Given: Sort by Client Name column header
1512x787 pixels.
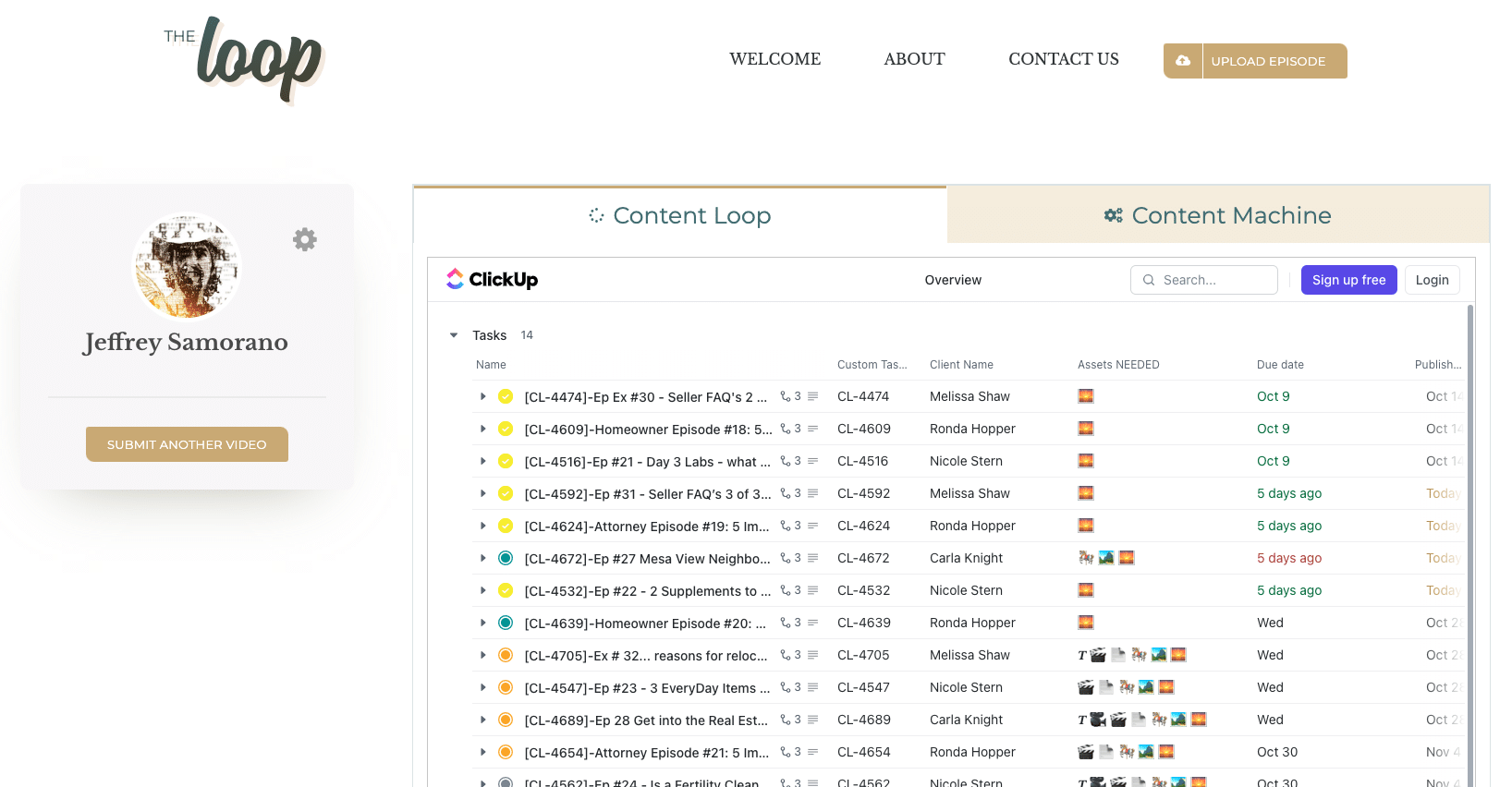Looking at the screenshot, I should click(961, 365).
